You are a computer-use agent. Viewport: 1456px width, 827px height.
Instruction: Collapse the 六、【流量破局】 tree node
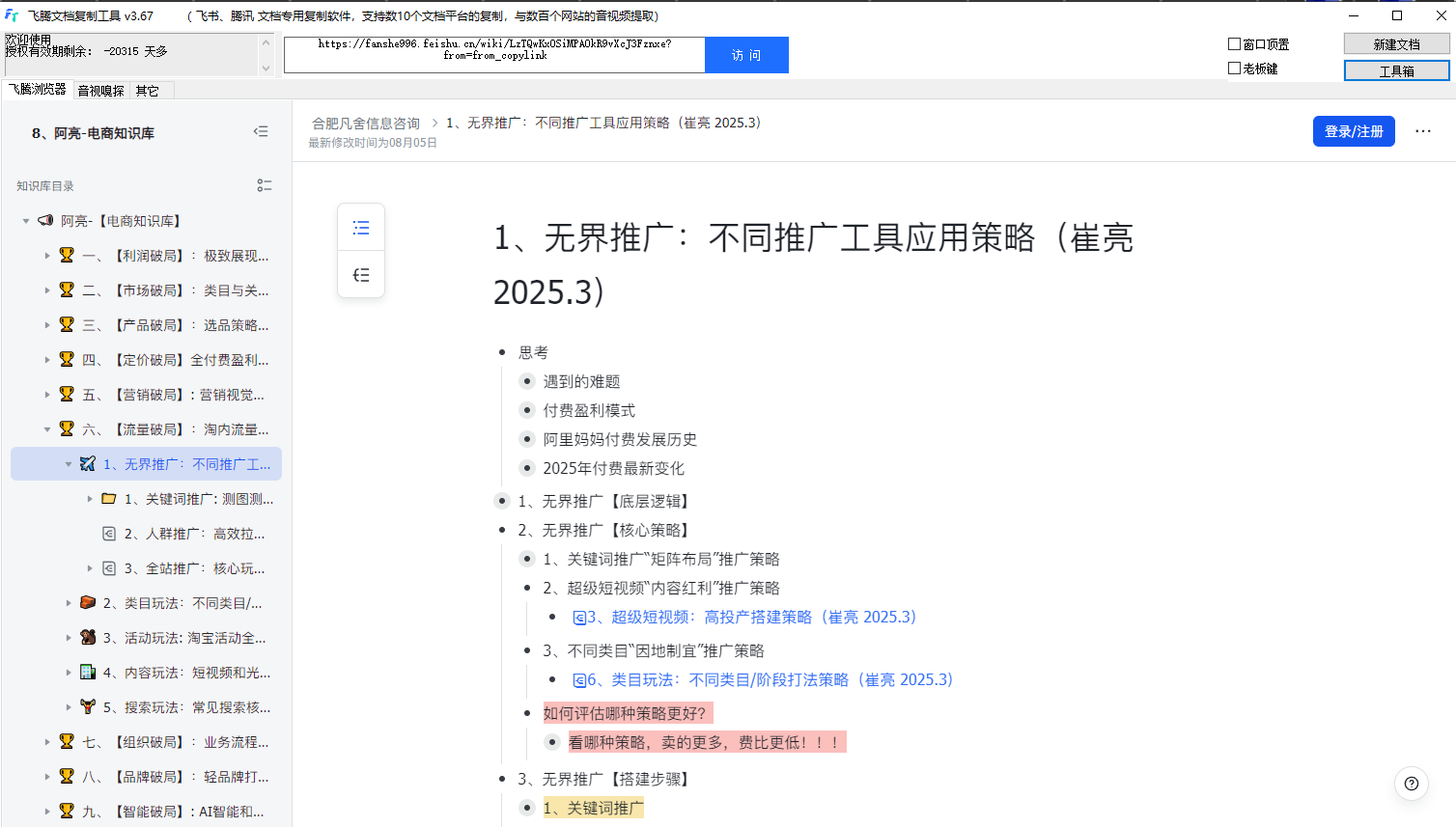(47, 429)
